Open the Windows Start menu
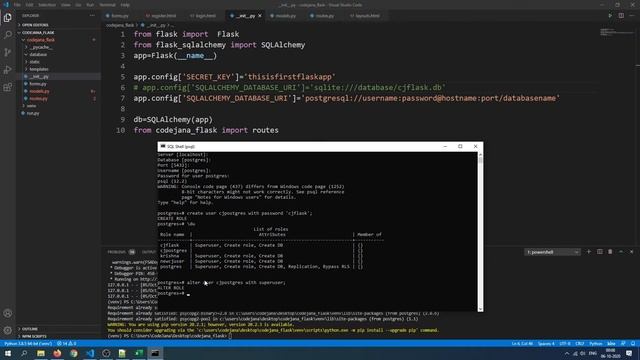Screen dimensions: 640x360 pos(8,353)
